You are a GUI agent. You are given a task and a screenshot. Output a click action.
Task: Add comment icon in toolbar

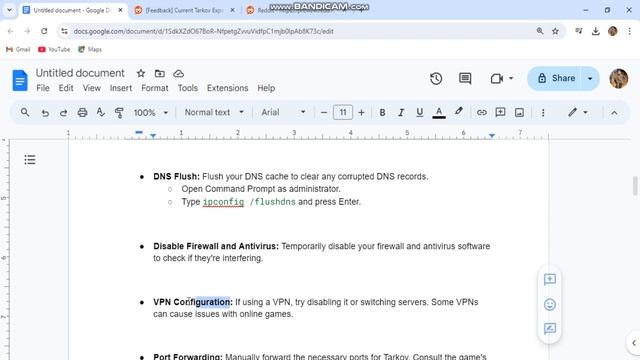(500, 112)
